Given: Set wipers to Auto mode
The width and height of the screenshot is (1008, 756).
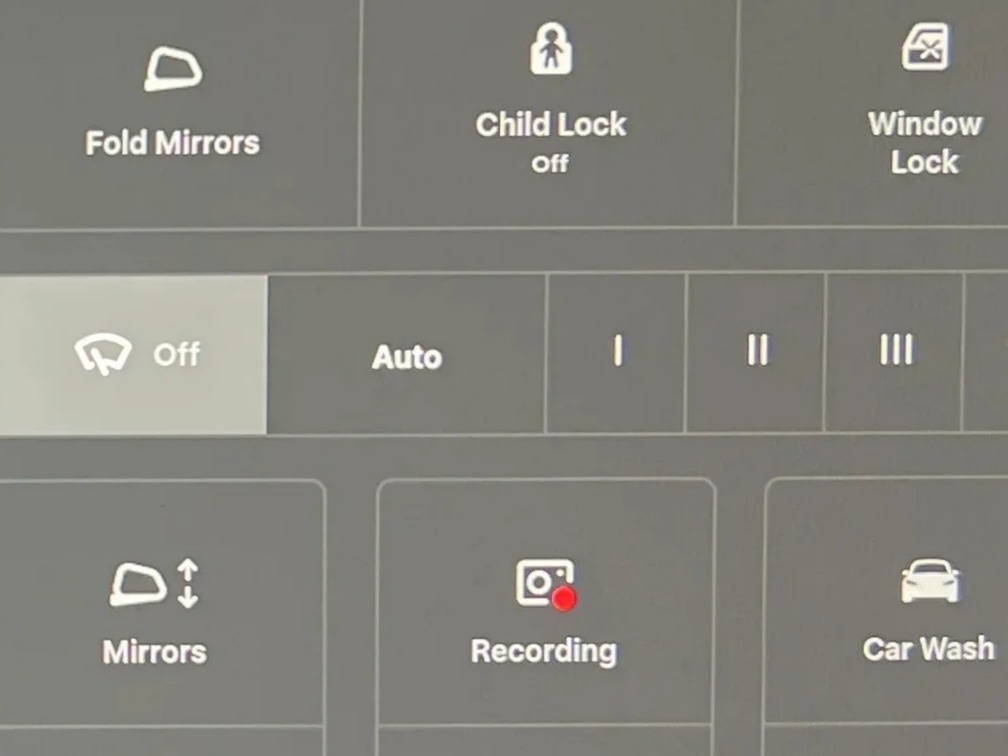Looking at the screenshot, I should (x=407, y=356).
